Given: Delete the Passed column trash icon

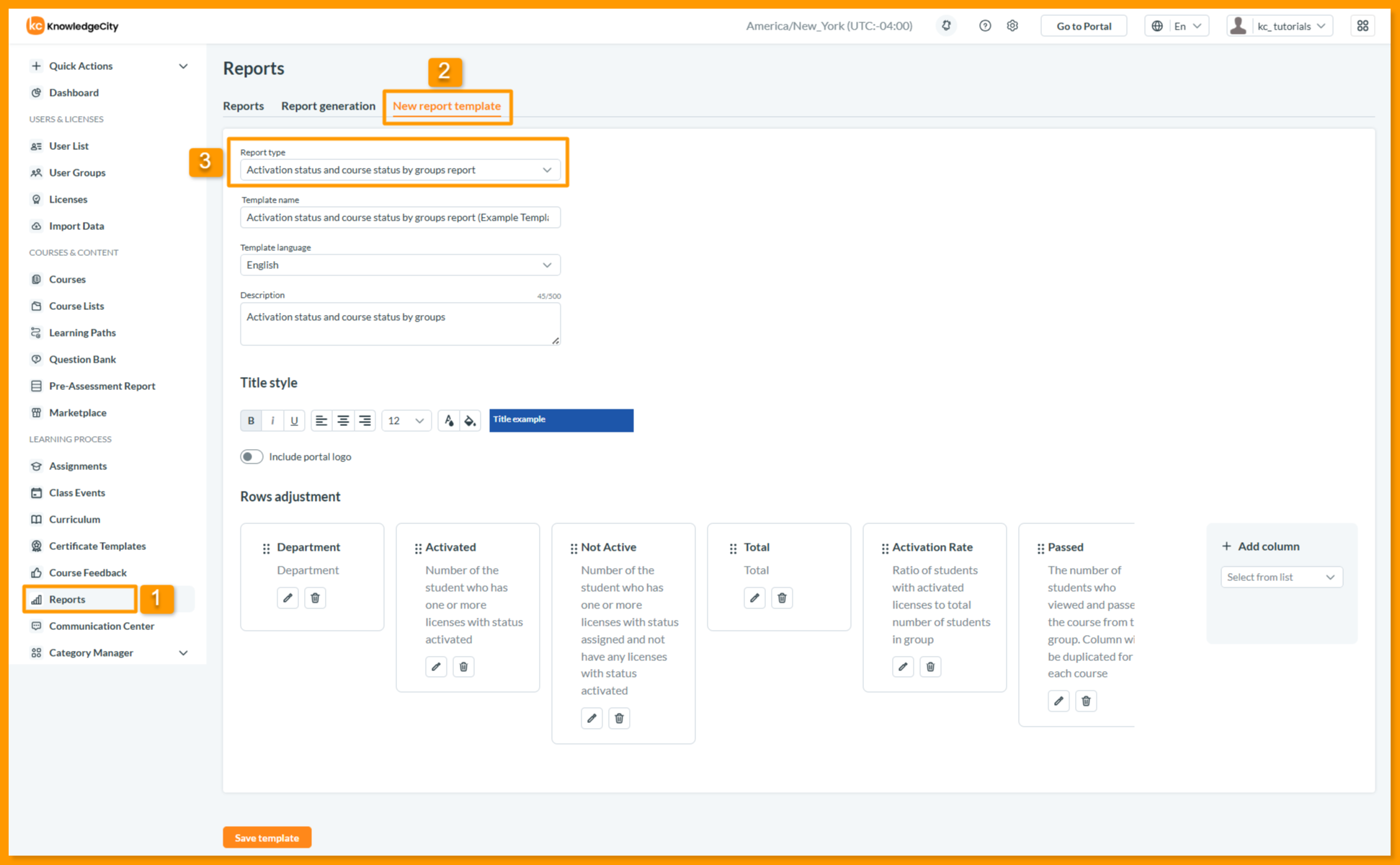Looking at the screenshot, I should coord(1086,701).
